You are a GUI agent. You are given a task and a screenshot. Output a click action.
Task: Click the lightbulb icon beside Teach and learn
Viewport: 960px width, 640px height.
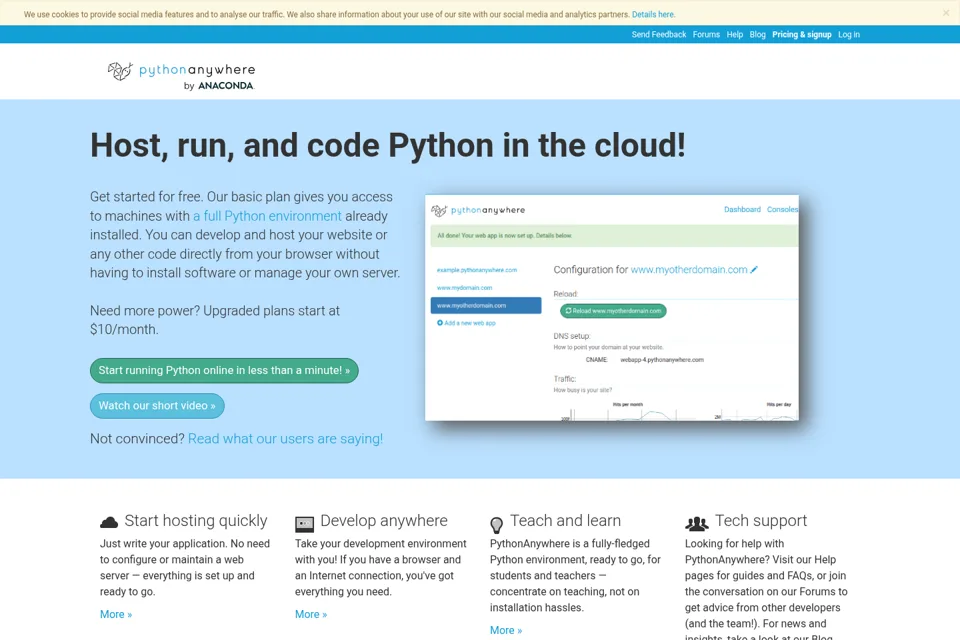pos(497,525)
